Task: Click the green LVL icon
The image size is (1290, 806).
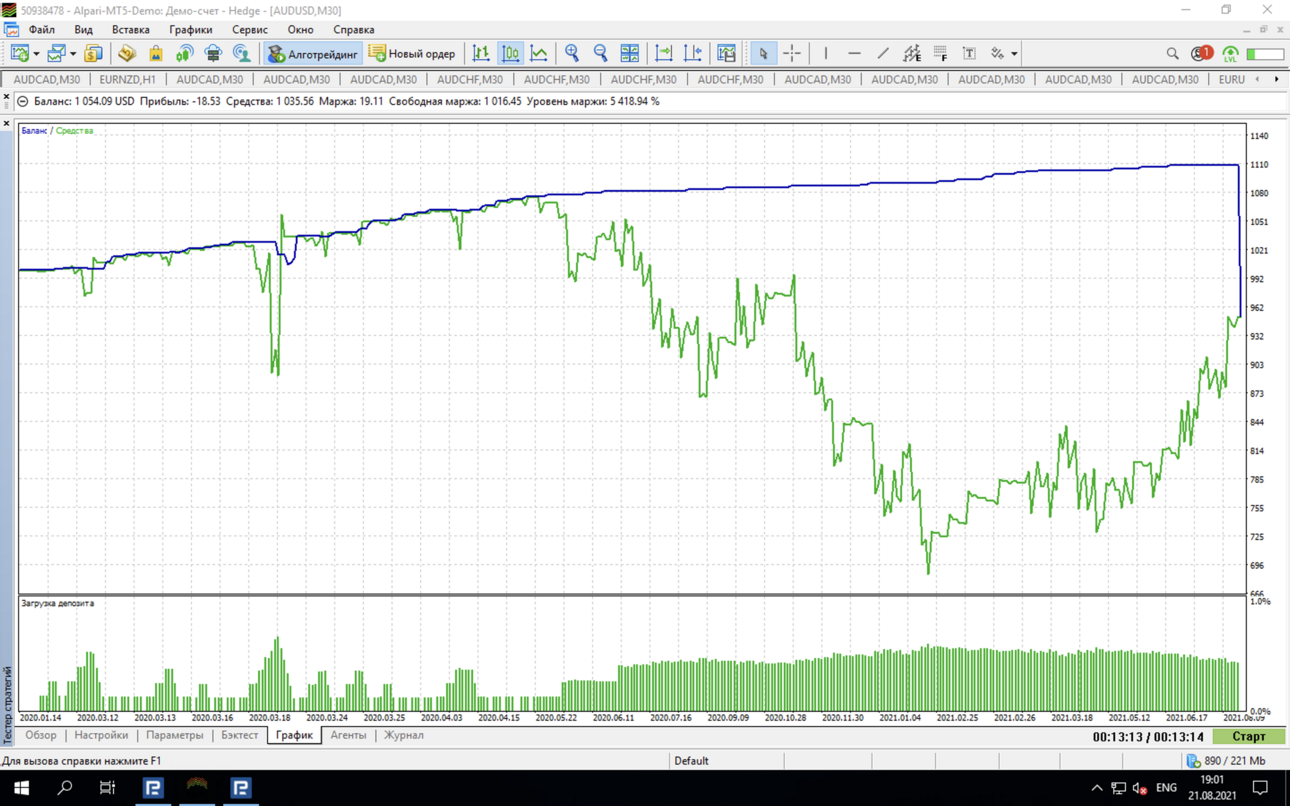Action: point(1231,54)
